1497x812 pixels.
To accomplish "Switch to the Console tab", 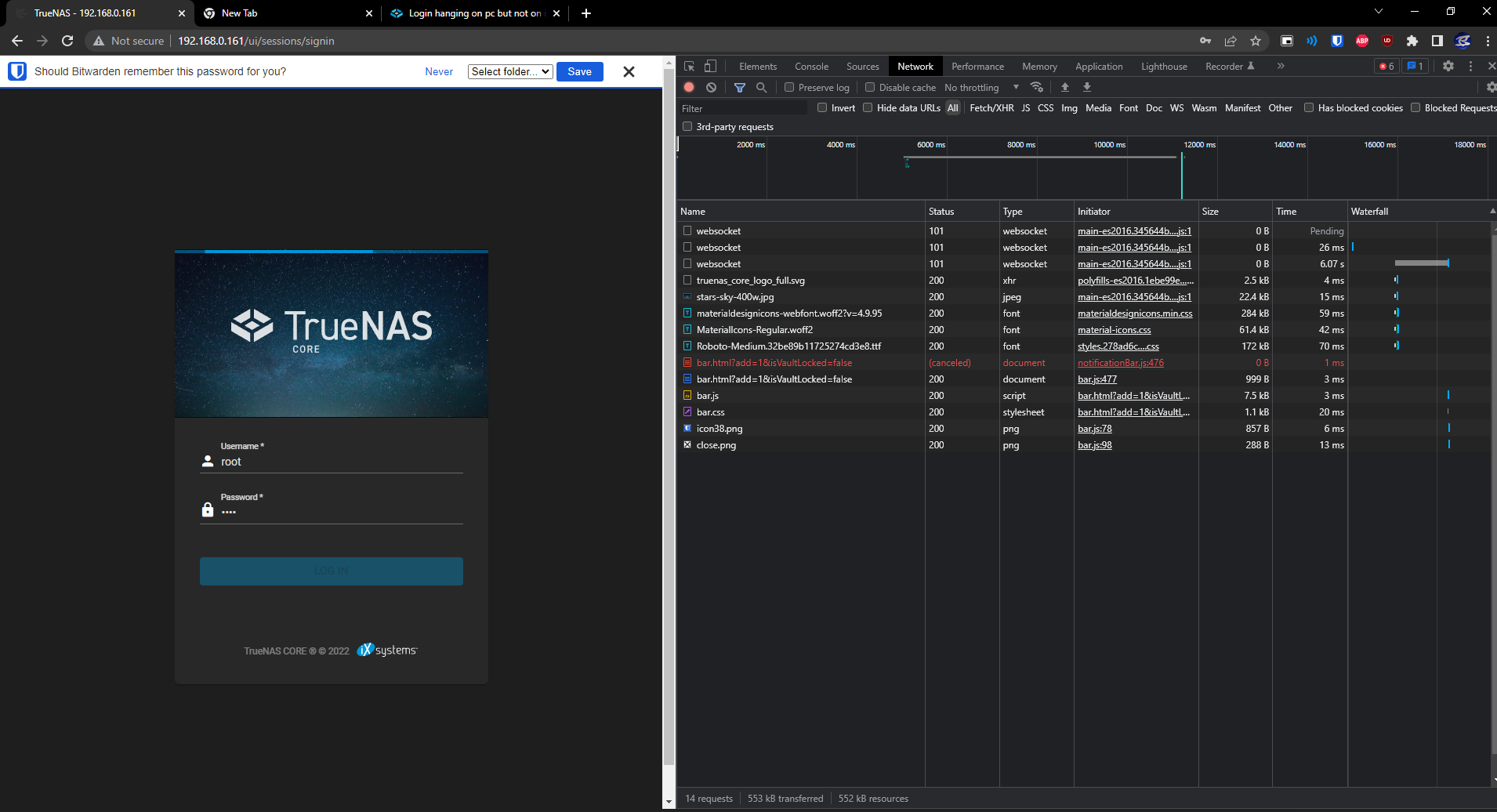I will tap(811, 67).
